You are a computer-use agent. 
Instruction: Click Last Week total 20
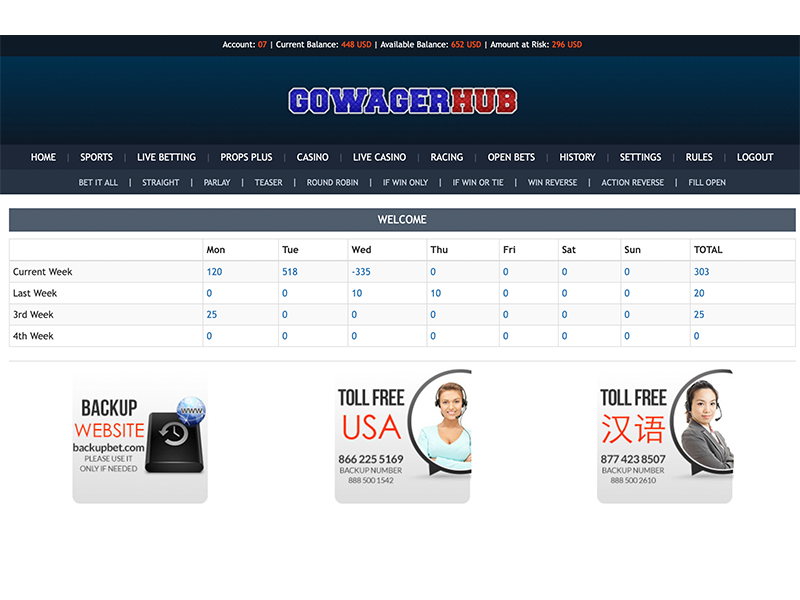[x=699, y=293]
